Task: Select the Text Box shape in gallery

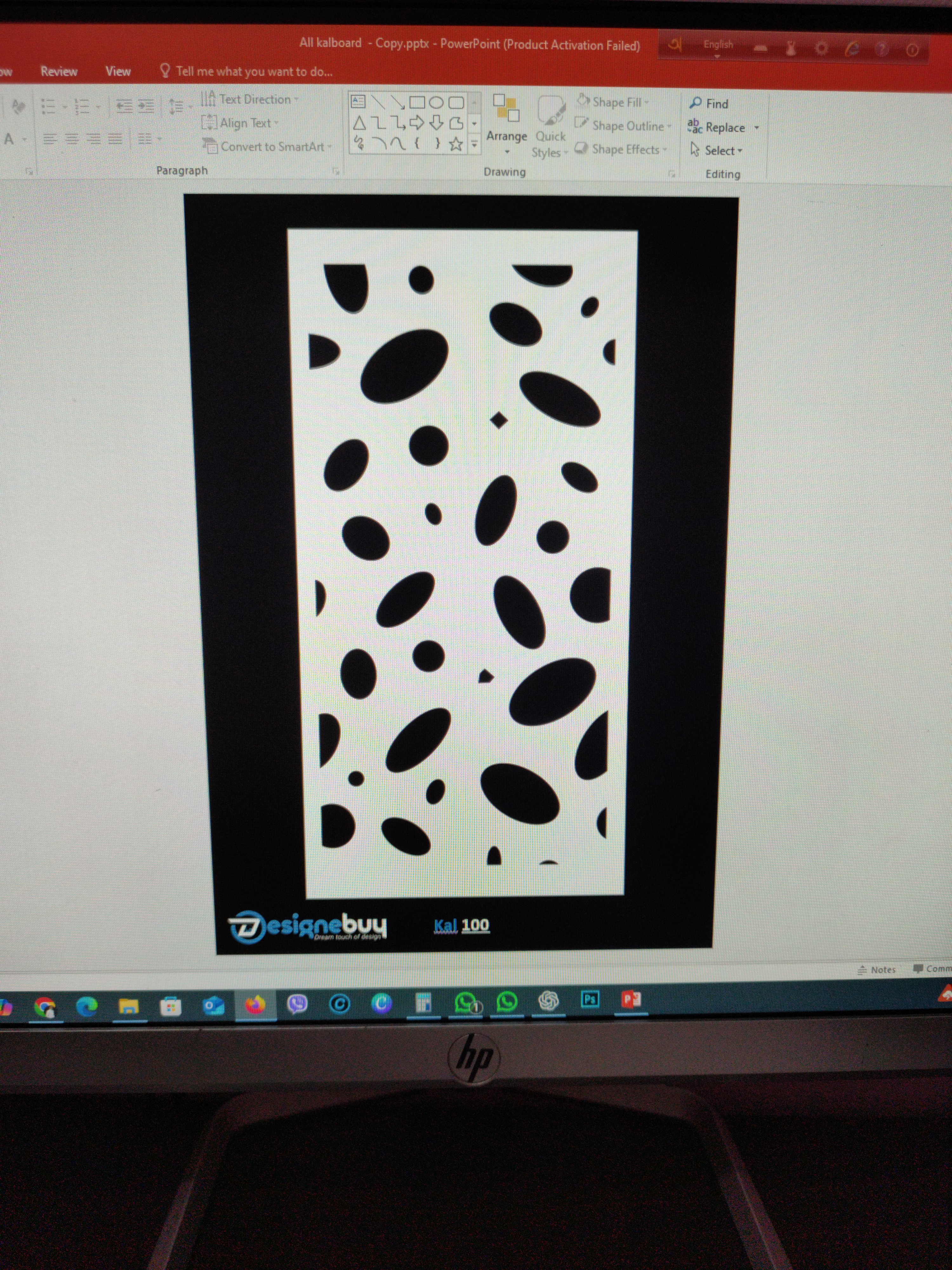Action: (x=358, y=102)
